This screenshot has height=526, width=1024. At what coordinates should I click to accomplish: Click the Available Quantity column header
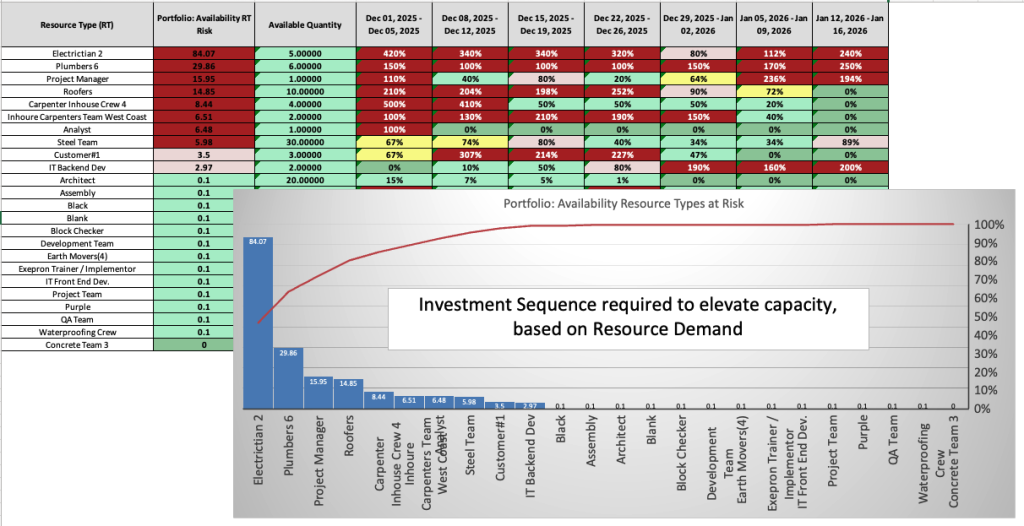pos(304,23)
